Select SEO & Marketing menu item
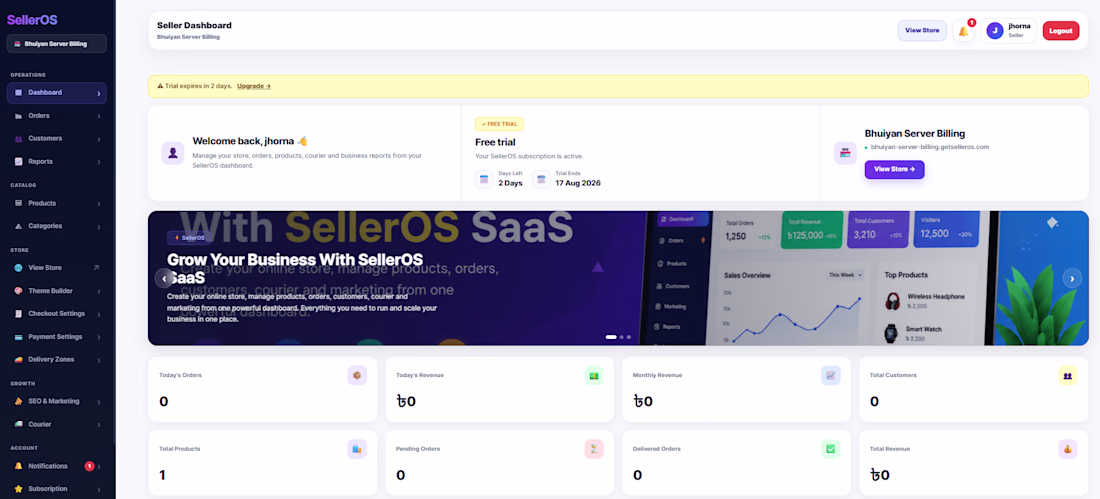The image size is (1100, 499). tap(57, 401)
